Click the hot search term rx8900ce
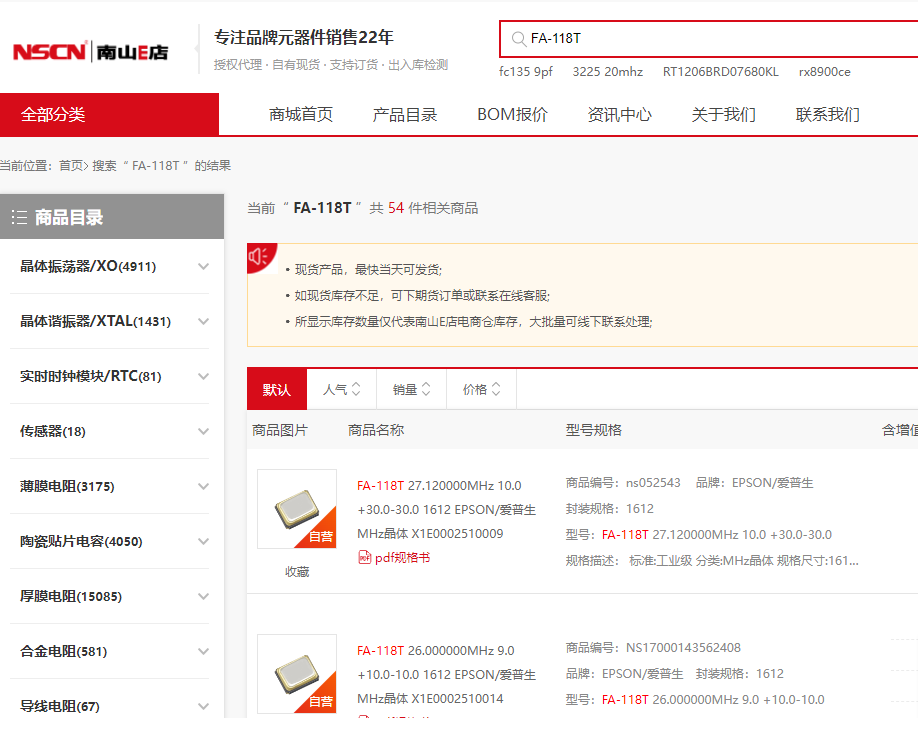918x751 pixels. [824, 72]
